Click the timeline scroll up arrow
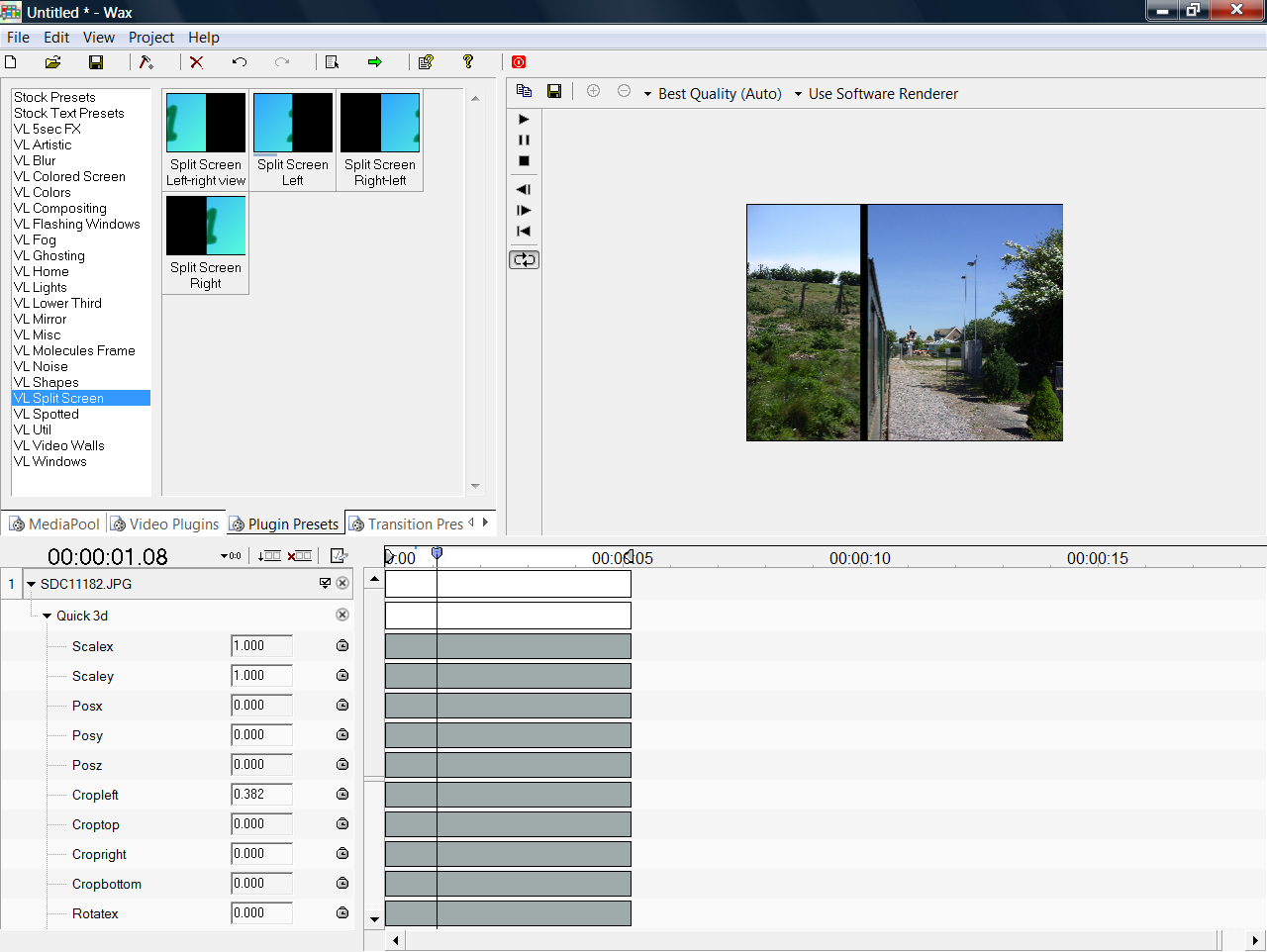The image size is (1267, 952). click(x=374, y=578)
